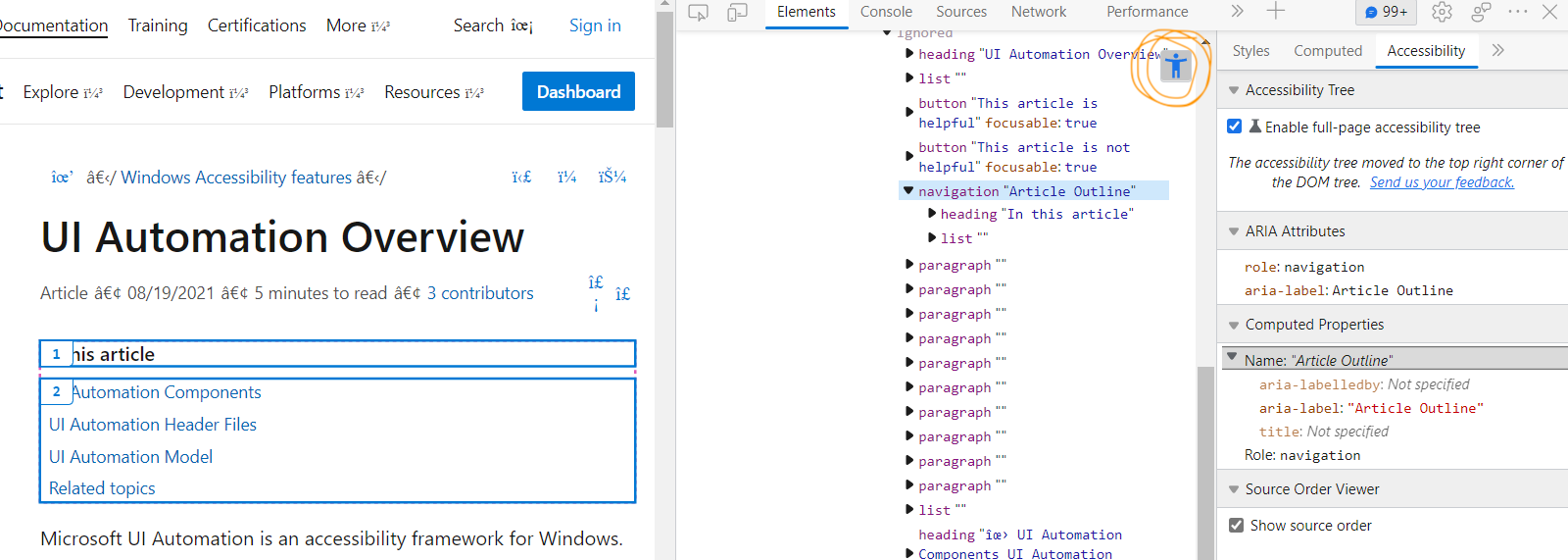
Task: Click the Automation Components outline link
Action: 167,392
